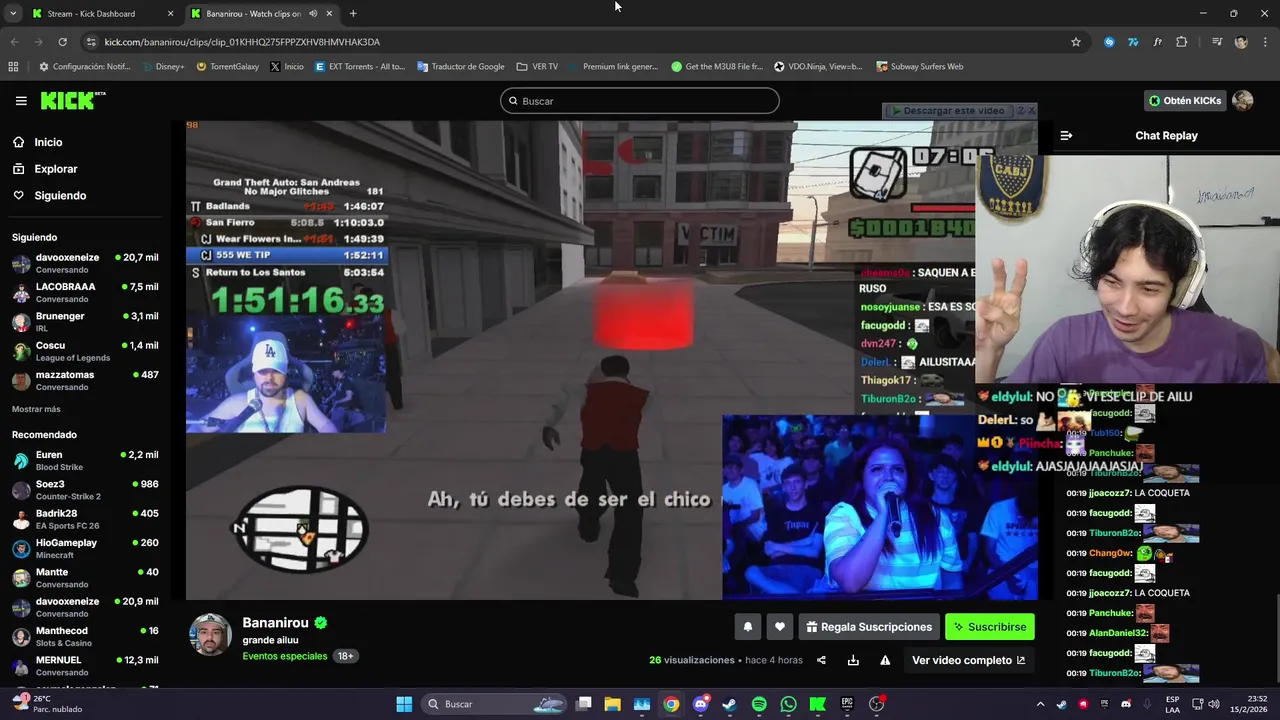Viewport: 1280px width, 720px height.
Task: Open the VER TV bookmarks folder
Action: tap(537, 67)
